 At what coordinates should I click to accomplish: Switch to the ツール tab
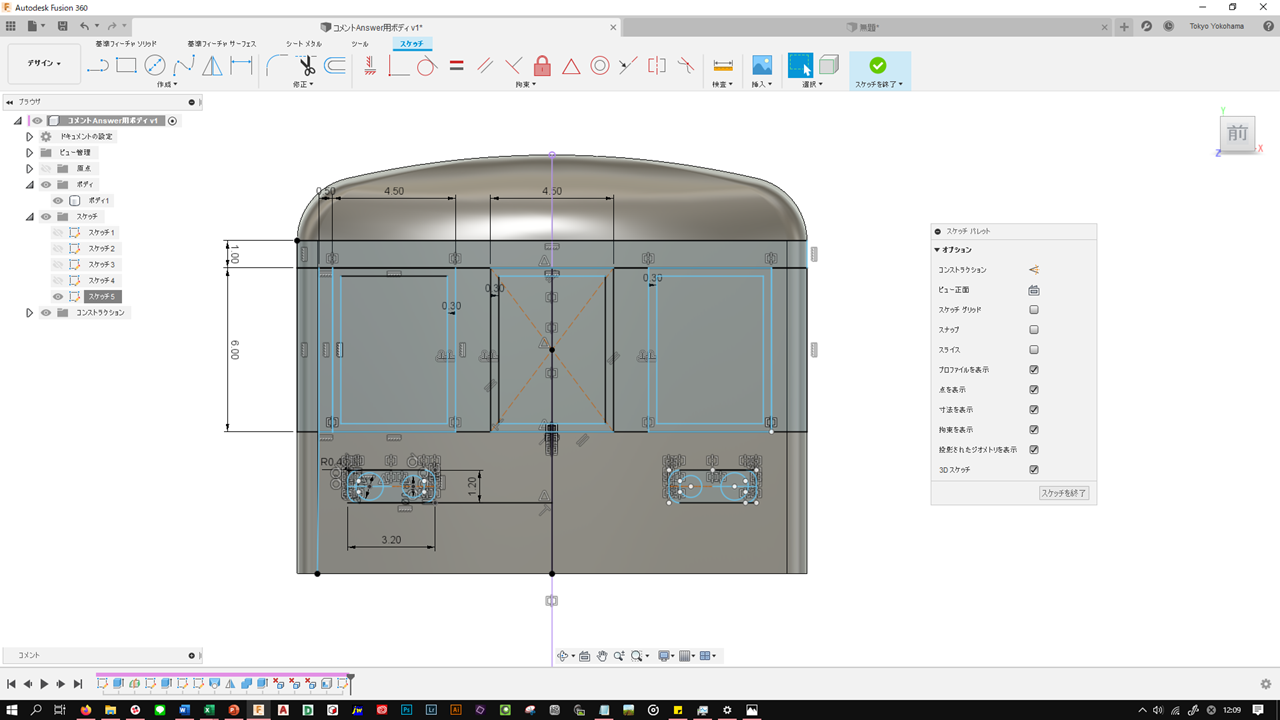point(360,44)
